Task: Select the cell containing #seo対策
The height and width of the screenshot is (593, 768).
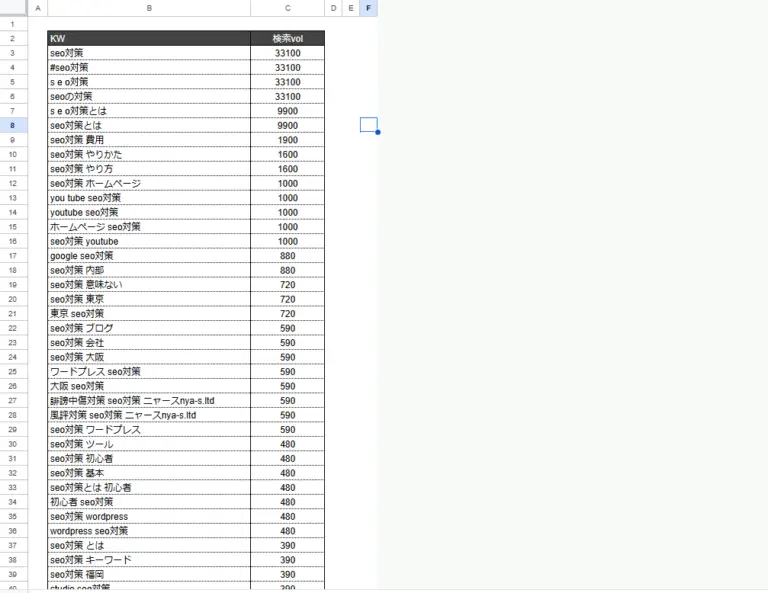Action: click(149, 67)
